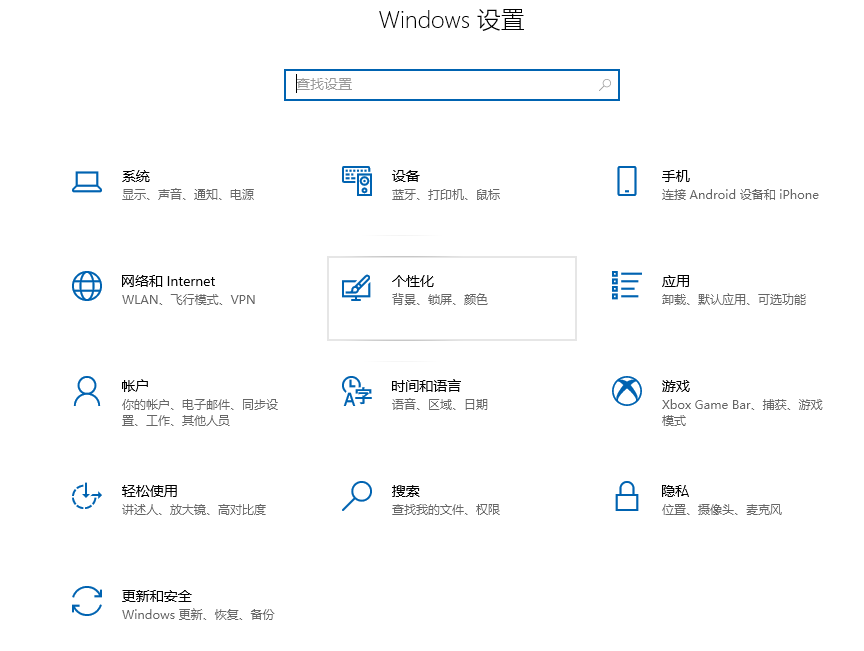Screen dimensions: 864x651
Task: Click the 系统 settings title
Action: pyautogui.click(x=136, y=176)
